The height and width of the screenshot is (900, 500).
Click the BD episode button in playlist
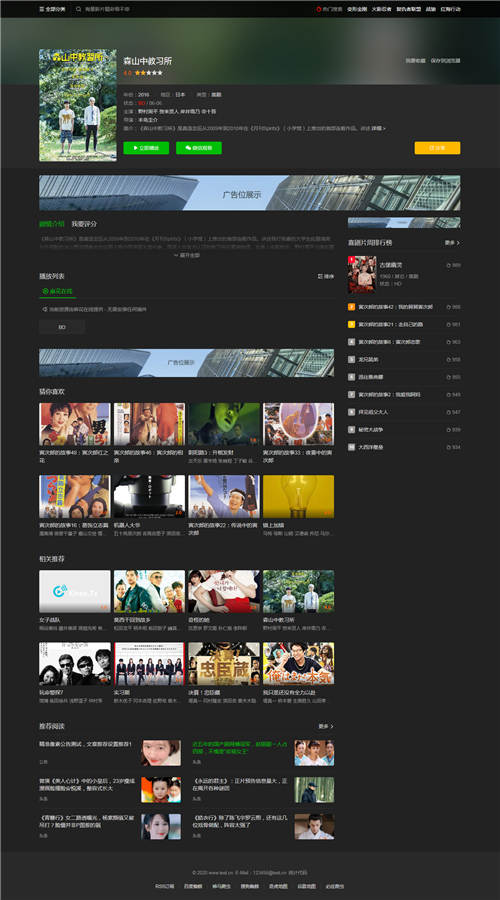[x=62, y=327]
